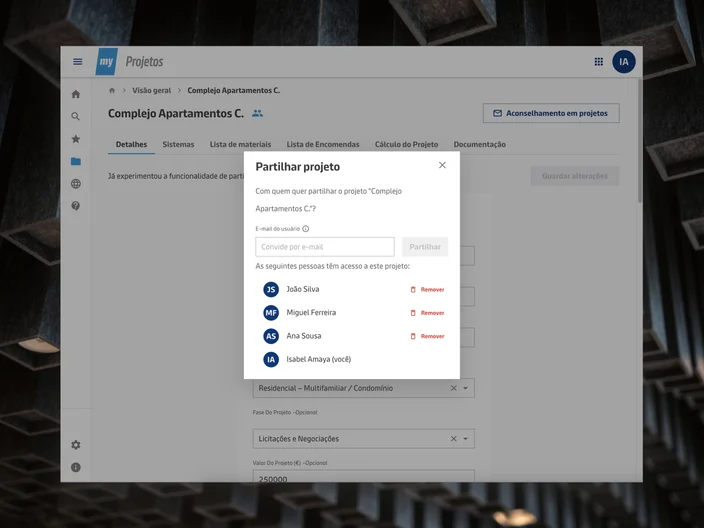This screenshot has height=528, width=704.
Task: Click the 'Isabel Amaya (você)' text
Action: pos(319,359)
